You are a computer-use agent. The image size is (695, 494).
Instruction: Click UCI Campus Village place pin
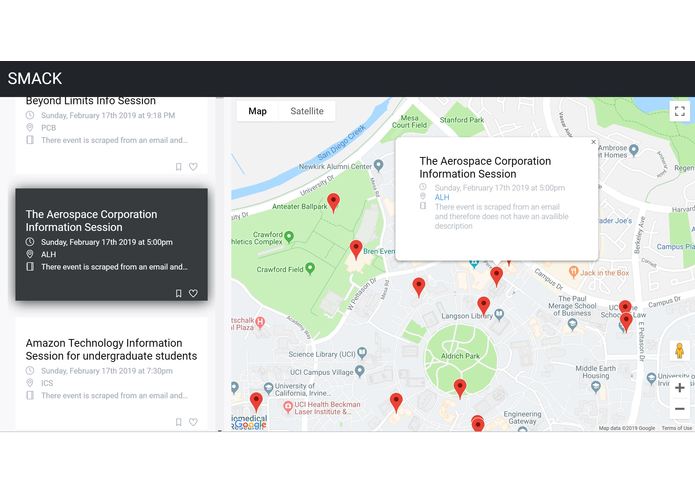tap(359, 371)
